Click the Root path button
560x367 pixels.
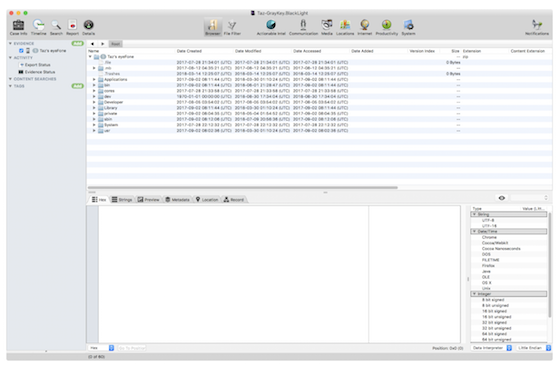[115, 44]
